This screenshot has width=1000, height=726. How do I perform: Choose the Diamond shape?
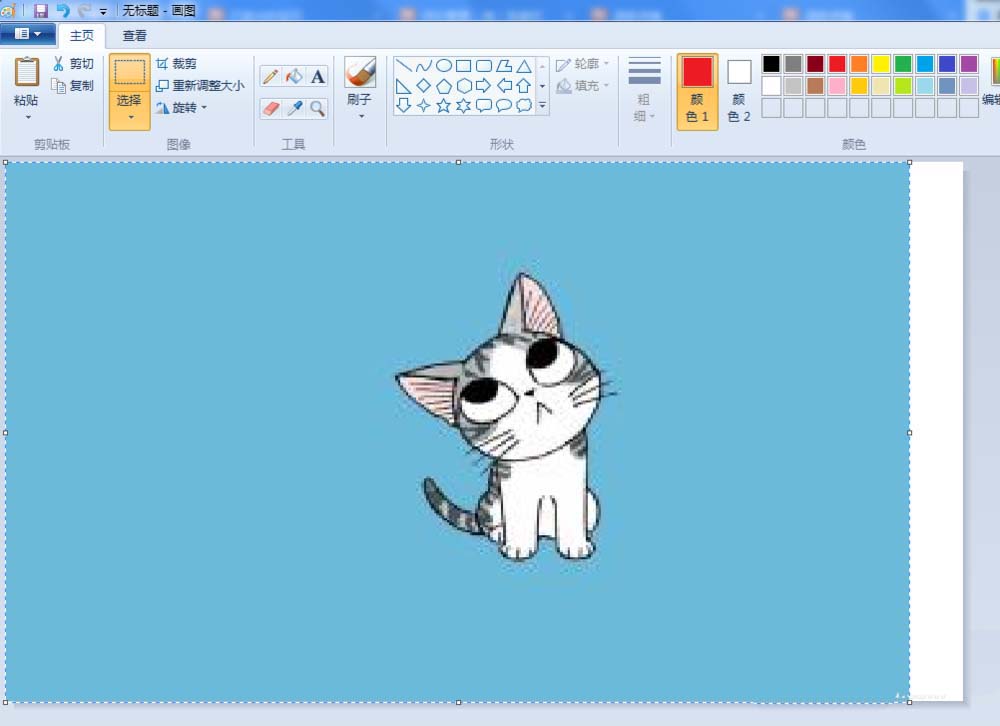(x=423, y=85)
